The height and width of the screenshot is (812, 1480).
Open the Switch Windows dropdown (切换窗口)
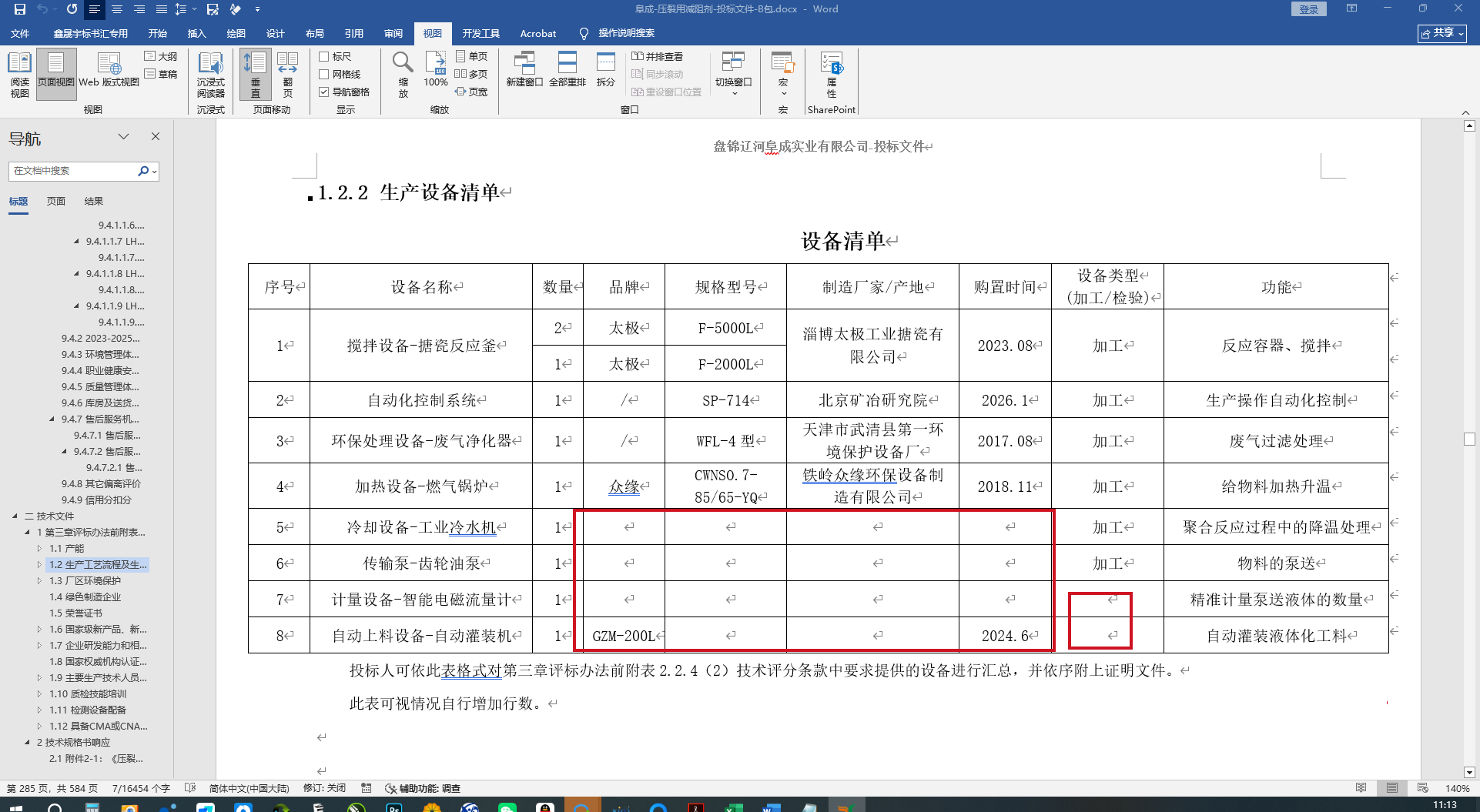pos(733,75)
